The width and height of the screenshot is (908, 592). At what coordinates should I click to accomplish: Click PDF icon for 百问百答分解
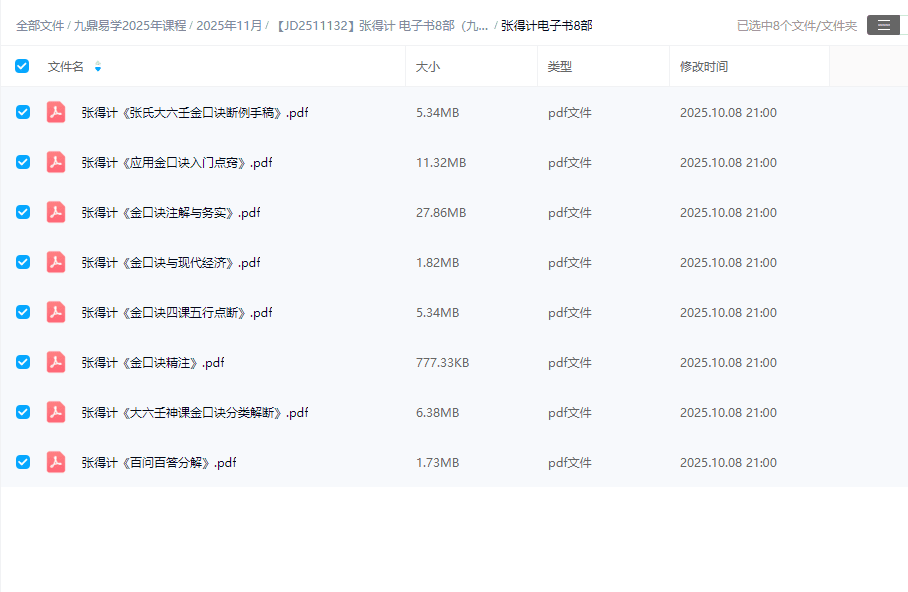click(x=56, y=462)
